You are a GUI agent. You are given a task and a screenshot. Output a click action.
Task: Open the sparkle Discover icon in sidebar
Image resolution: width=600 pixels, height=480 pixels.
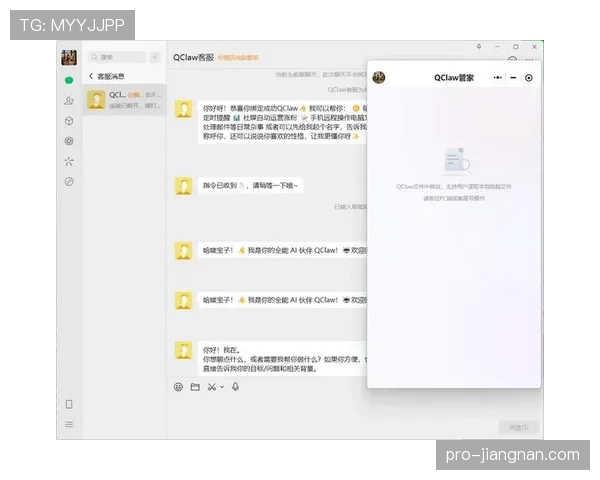click(x=69, y=161)
